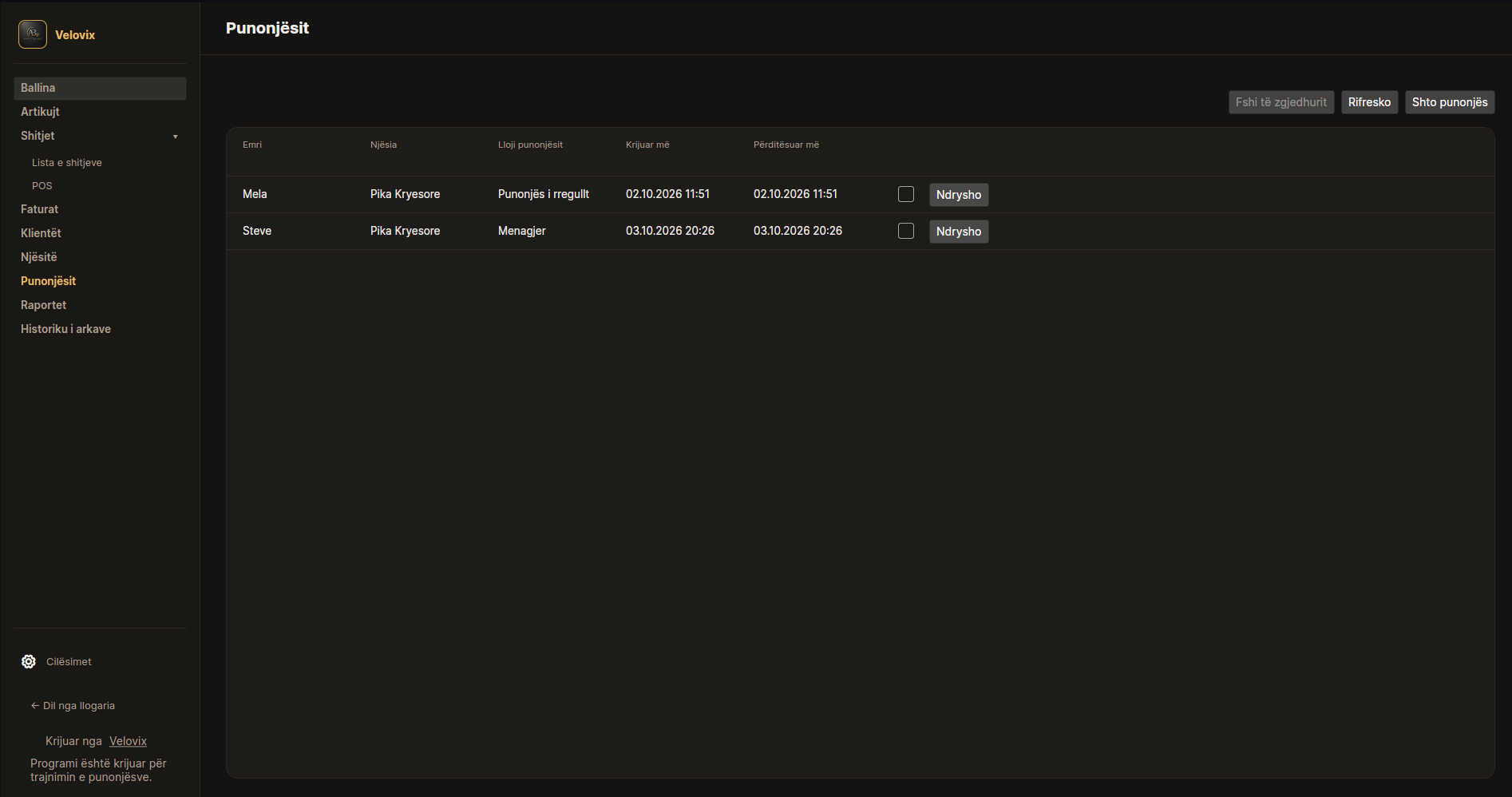
Task: Click Shto punonjës button
Action: 1450,102
